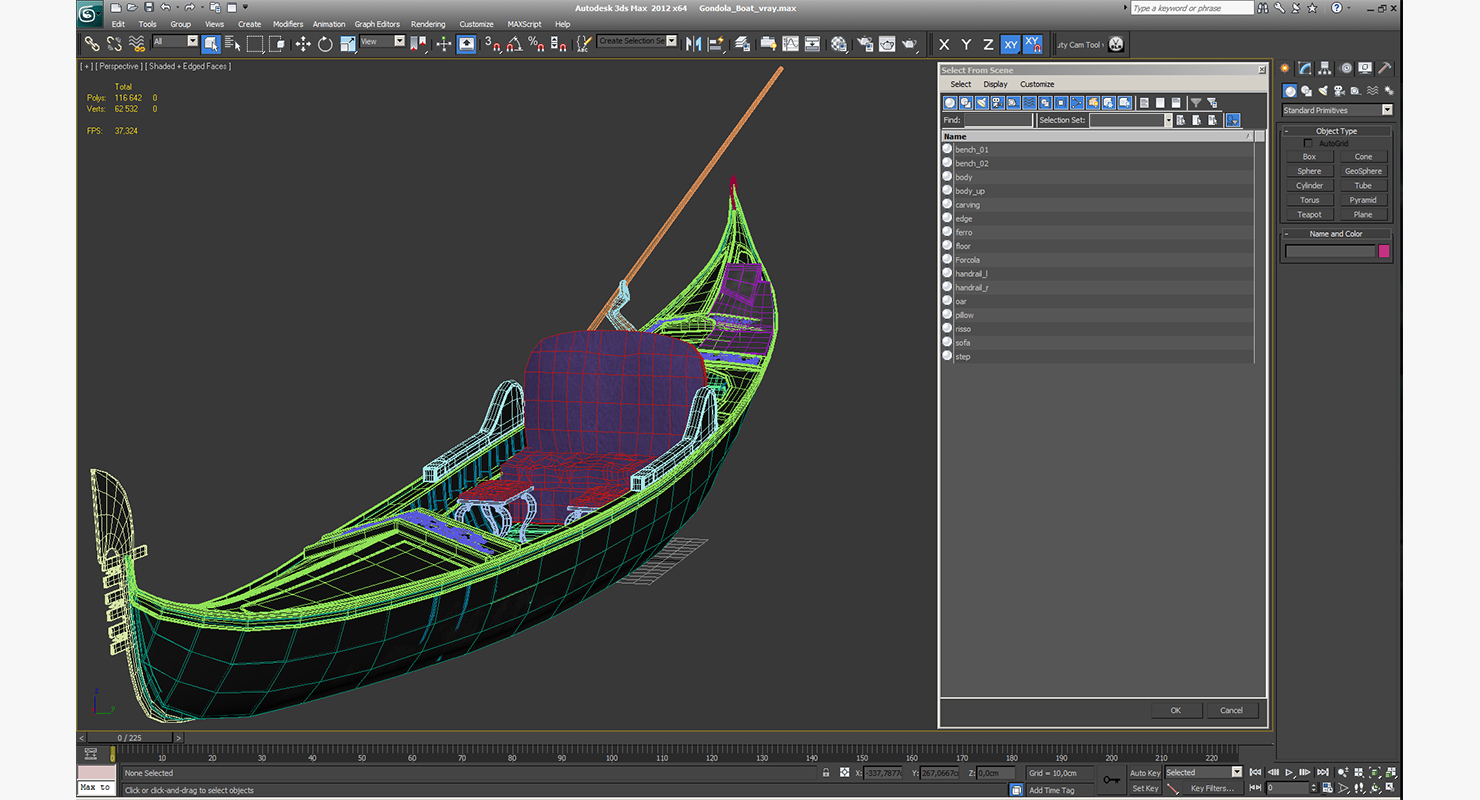Toggle the Percent Snap icon

click(536, 44)
